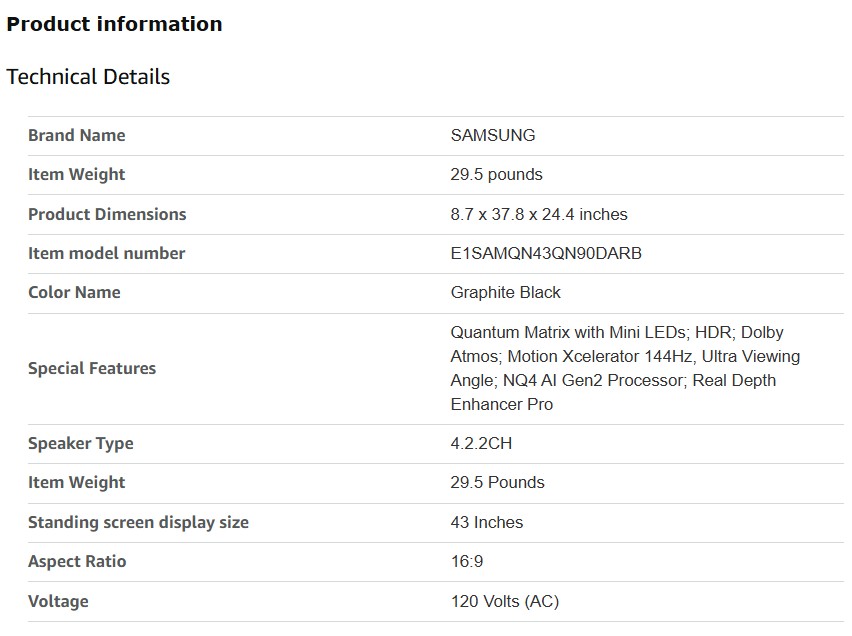The image size is (852, 636).
Task: Click the Product information heading
Action: pos(114,24)
